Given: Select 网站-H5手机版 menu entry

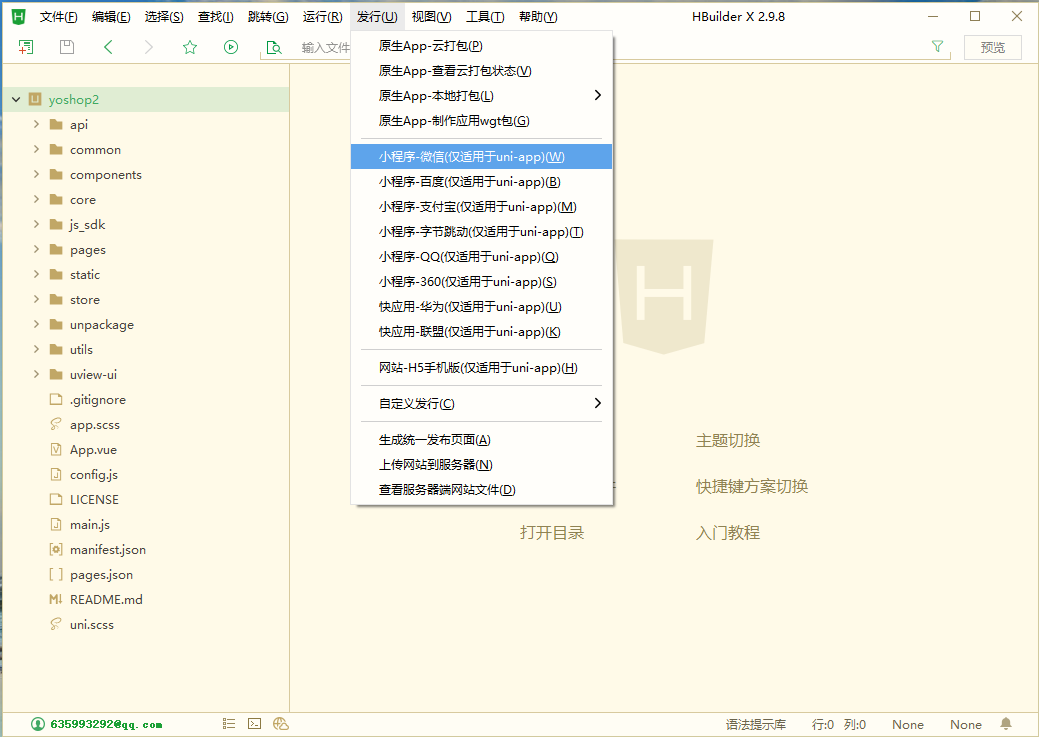Looking at the screenshot, I should (482, 368).
